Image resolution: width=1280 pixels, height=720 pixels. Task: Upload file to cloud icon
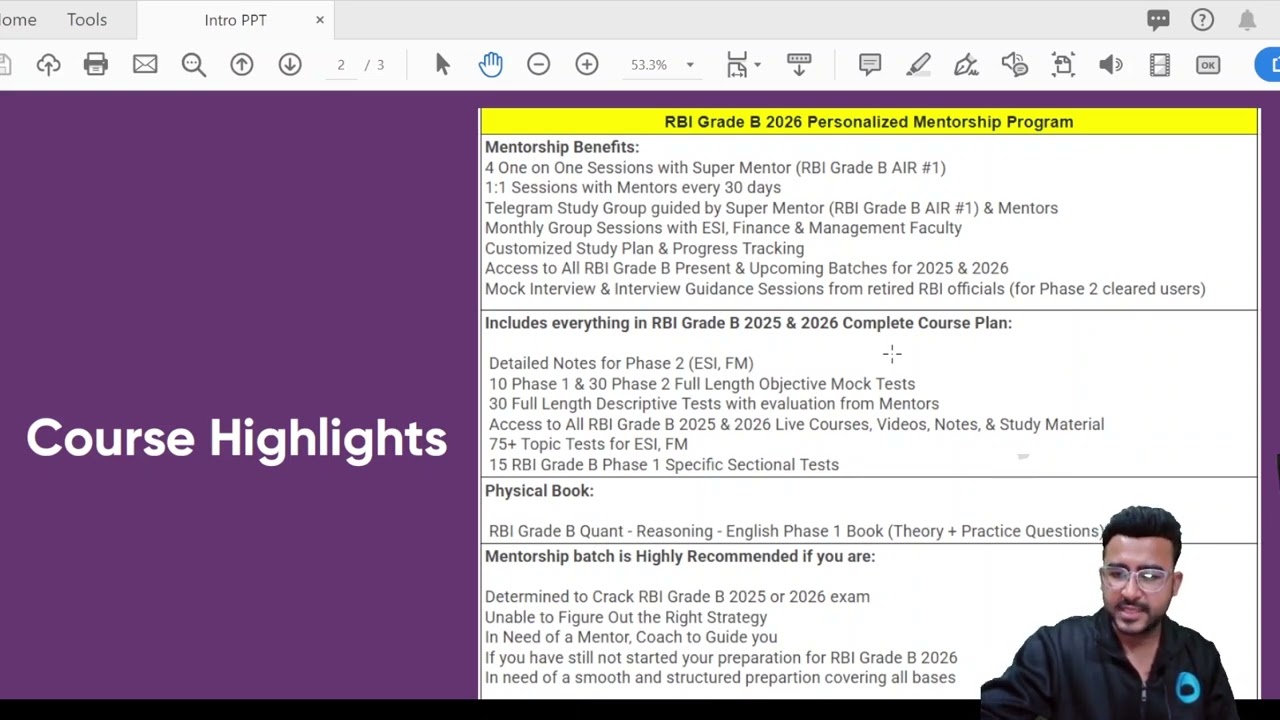pyautogui.click(x=48, y=65)
